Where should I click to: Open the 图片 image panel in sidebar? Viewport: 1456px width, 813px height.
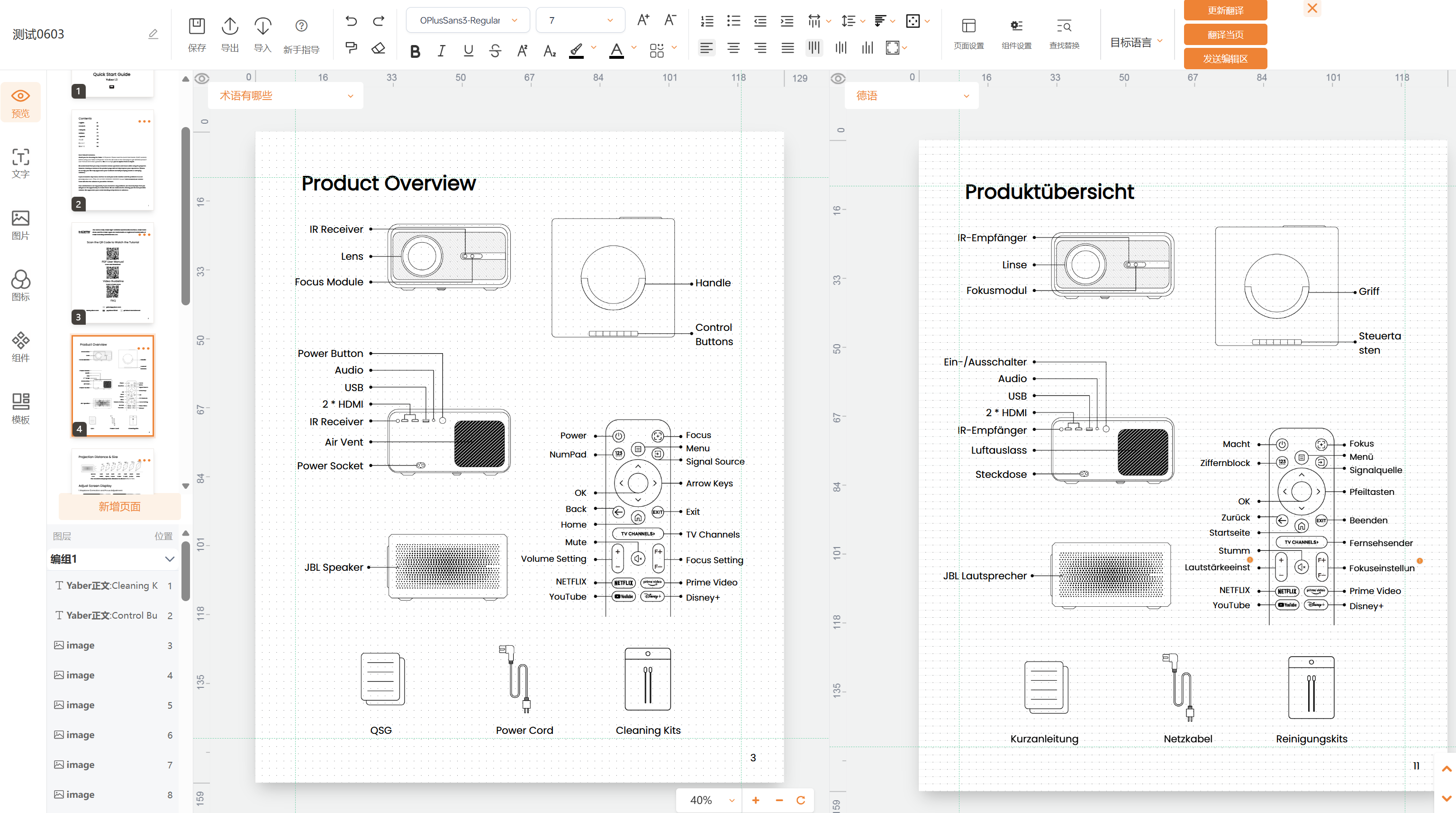tap(20, 224)
